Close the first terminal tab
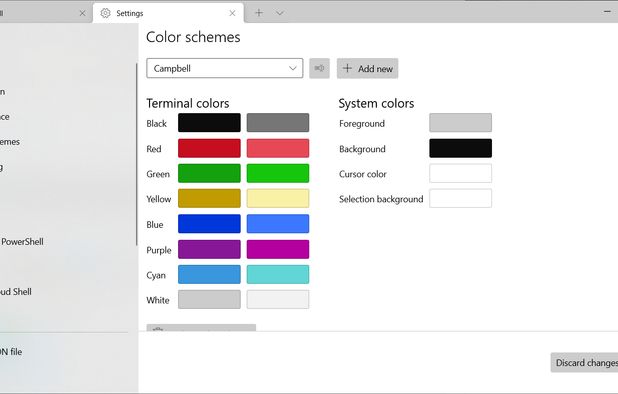 (82, 13)
